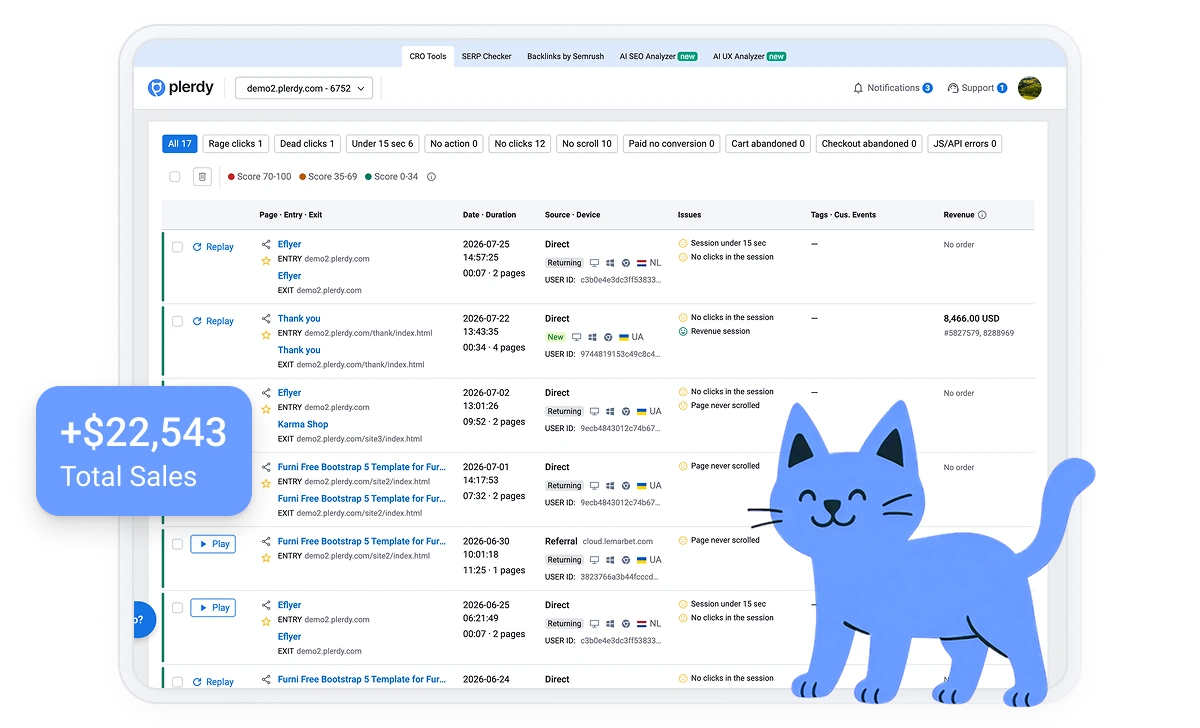The width and height of the screenshot is (1200, 728).
Task: Replay the 2026-06-24 Furni session
Action: [x=213, y=682]
